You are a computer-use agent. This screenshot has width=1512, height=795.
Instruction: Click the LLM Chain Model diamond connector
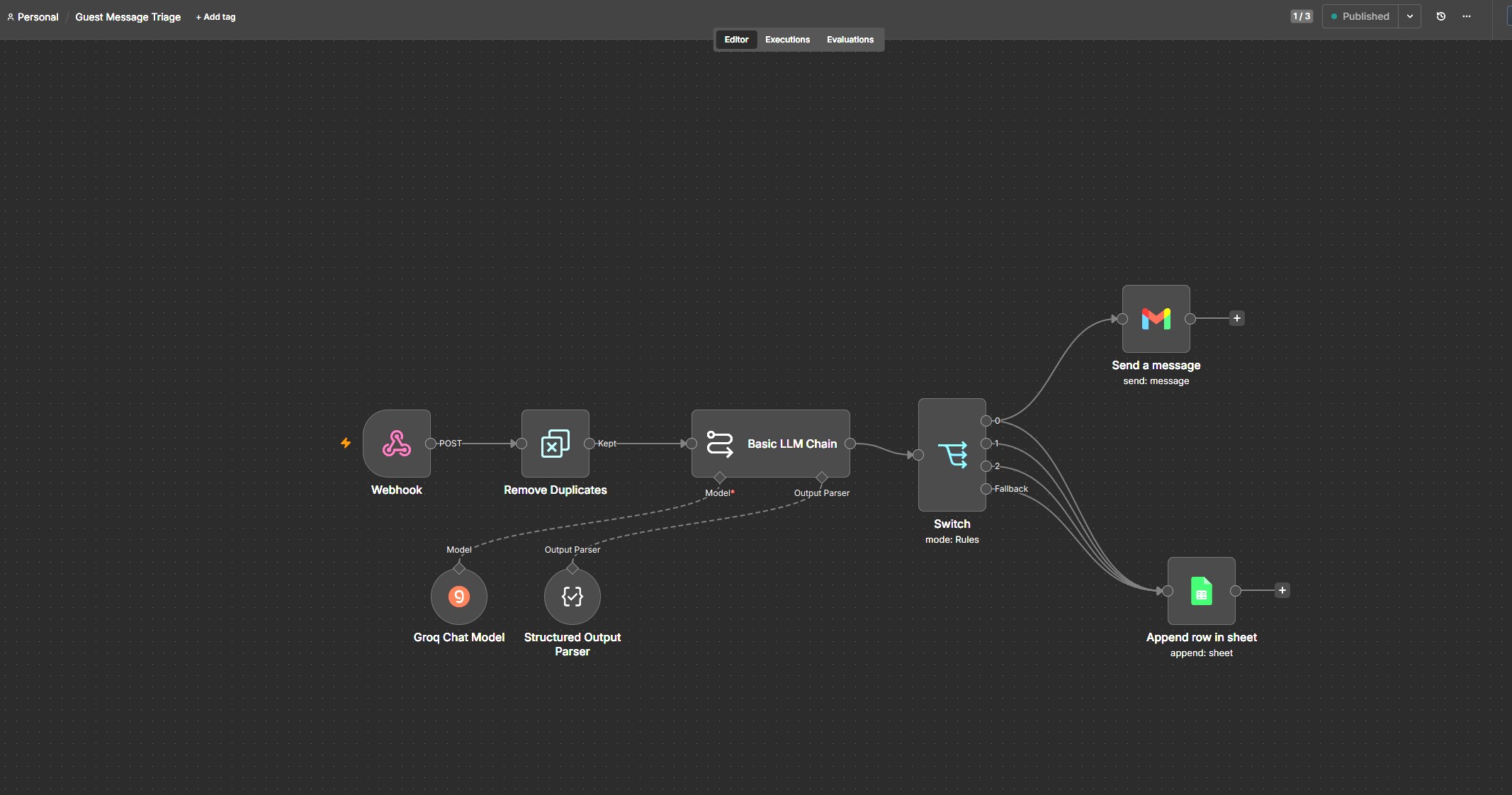720,478
